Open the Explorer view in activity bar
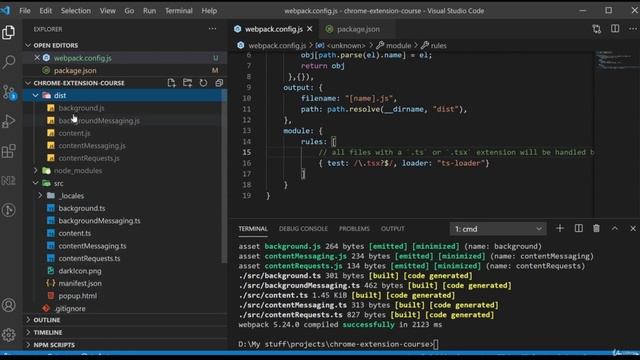Viewport: 640px width, 360px height. tap(9, 32)
